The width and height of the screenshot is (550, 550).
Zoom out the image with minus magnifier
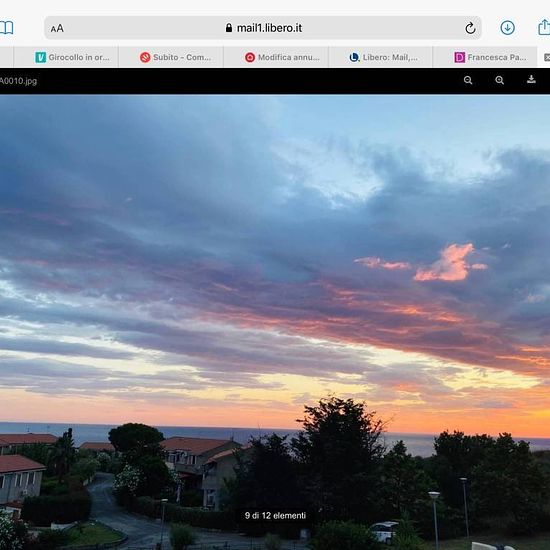tap(468, 80)
